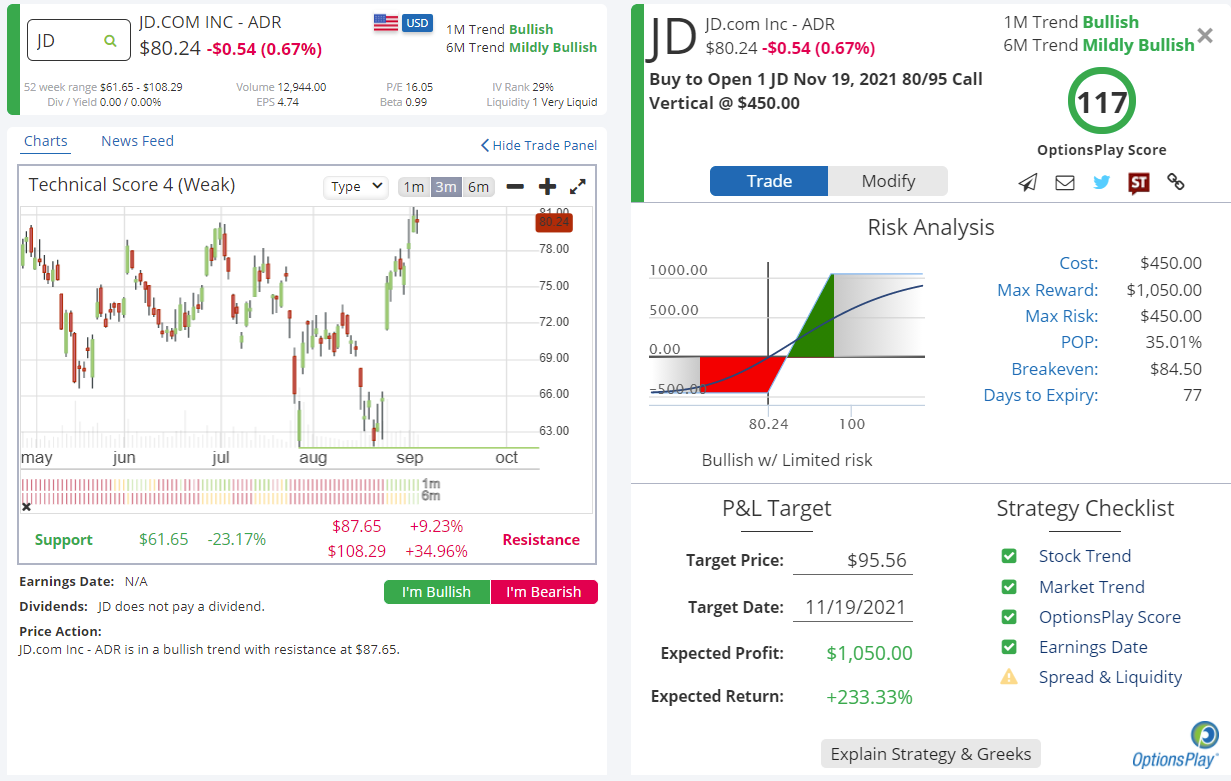
Task: Close the trend bars with the x icon
Action: pos(27,507)
